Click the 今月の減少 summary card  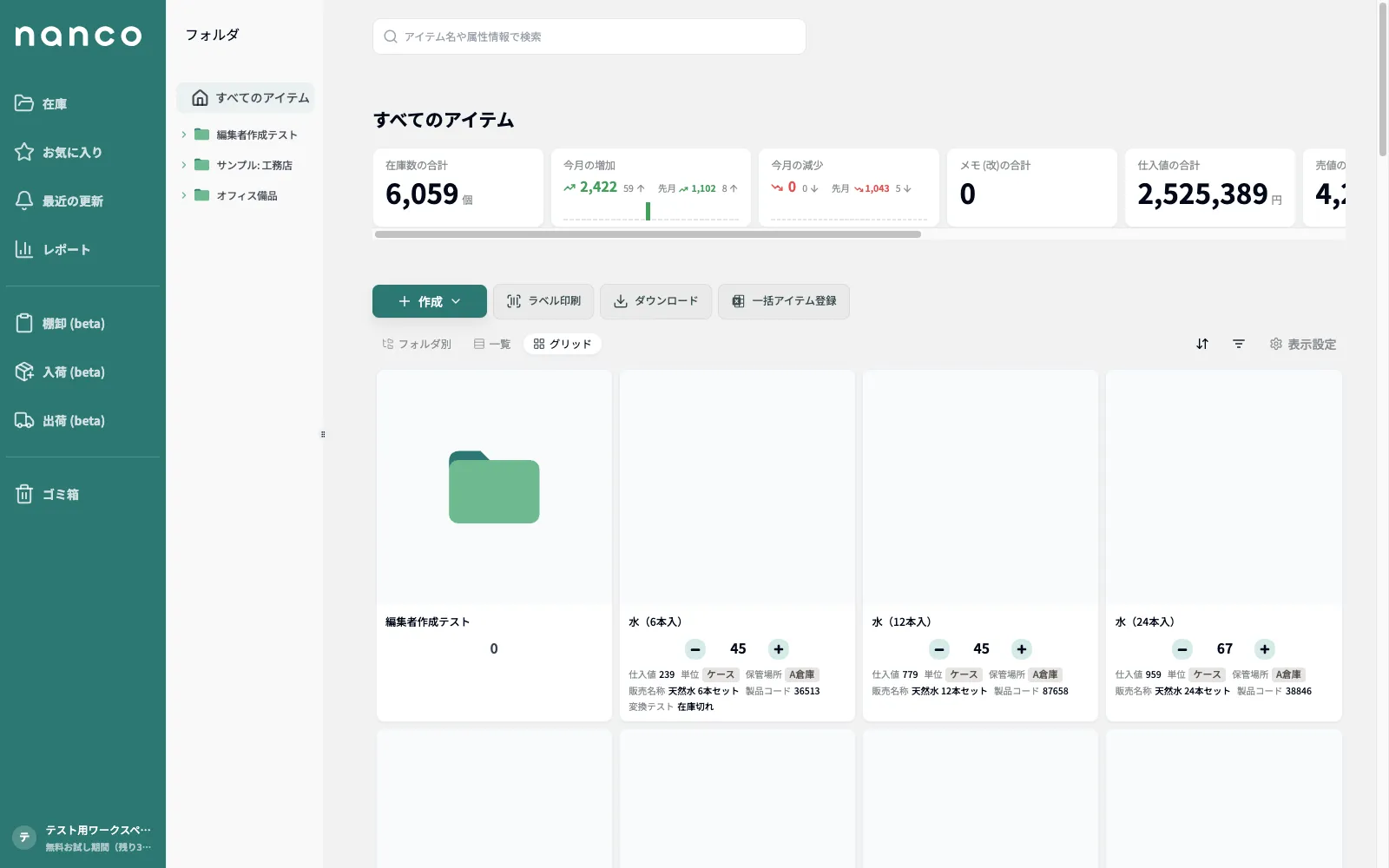tap(849, 187)
